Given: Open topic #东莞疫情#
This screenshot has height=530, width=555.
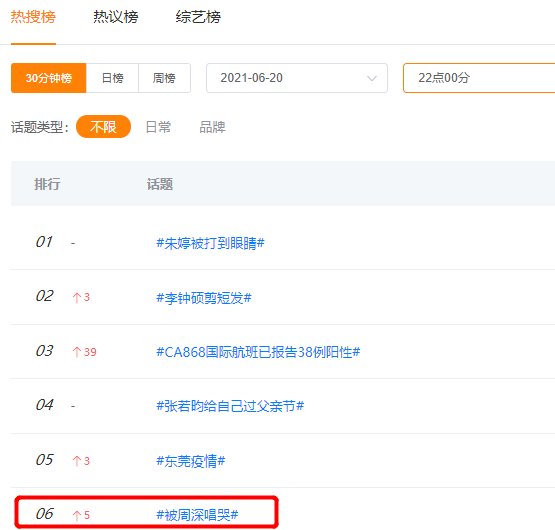Looking at the screenshot, I should [191, 461].
